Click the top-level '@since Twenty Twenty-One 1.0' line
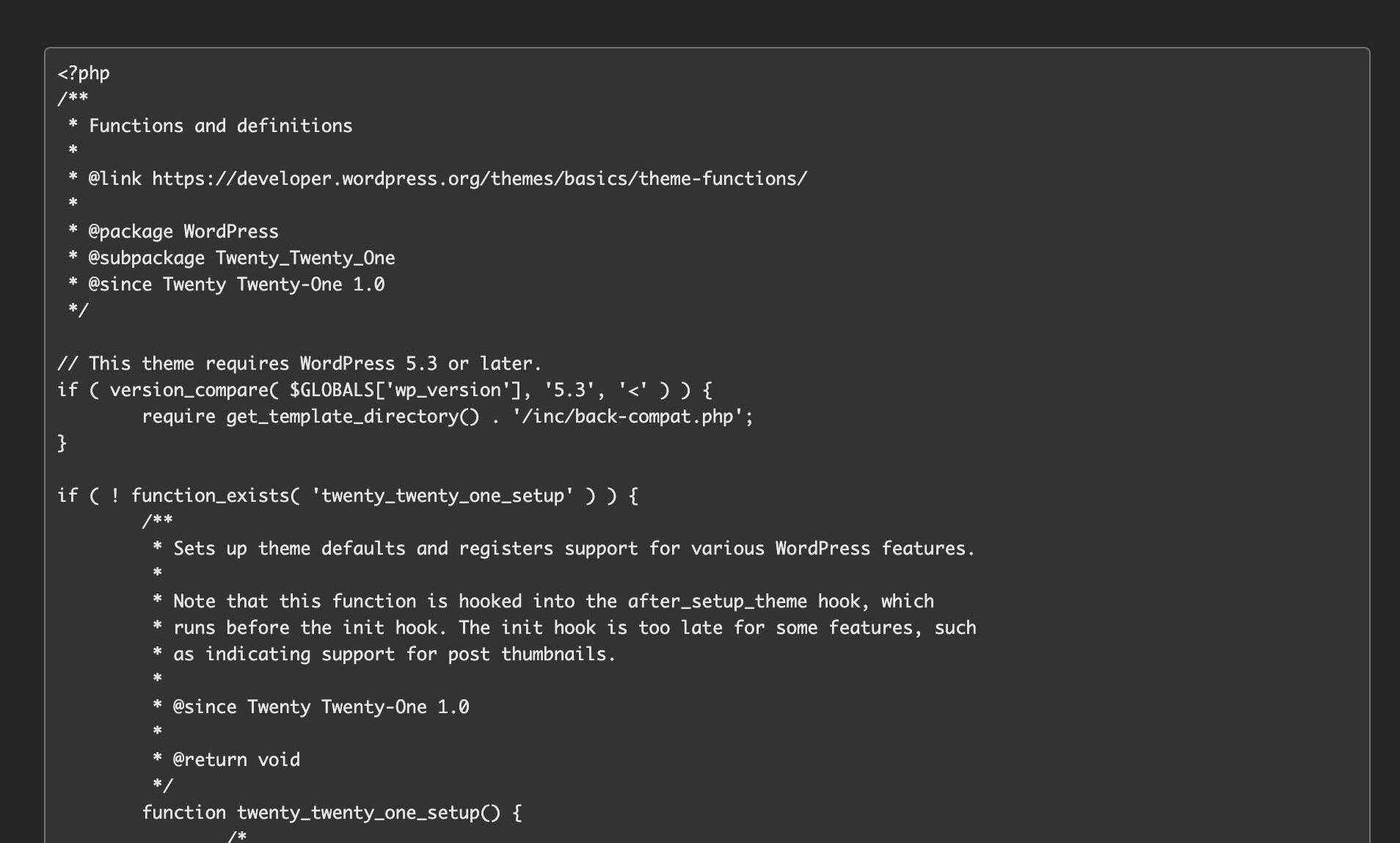The height and width of the screenshot is (843, 1400). click(236, 285)
